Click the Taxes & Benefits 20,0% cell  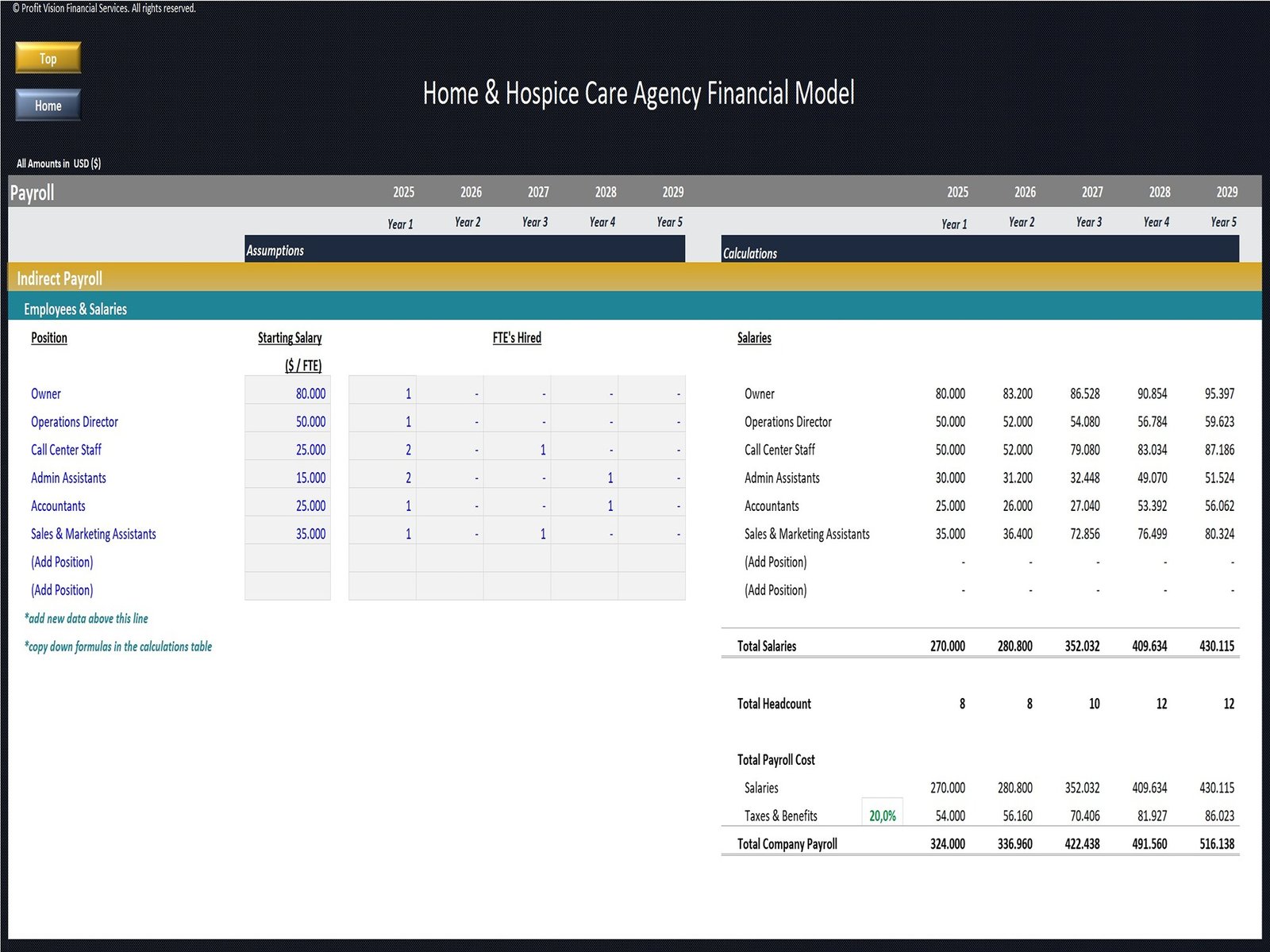(882, 816)
